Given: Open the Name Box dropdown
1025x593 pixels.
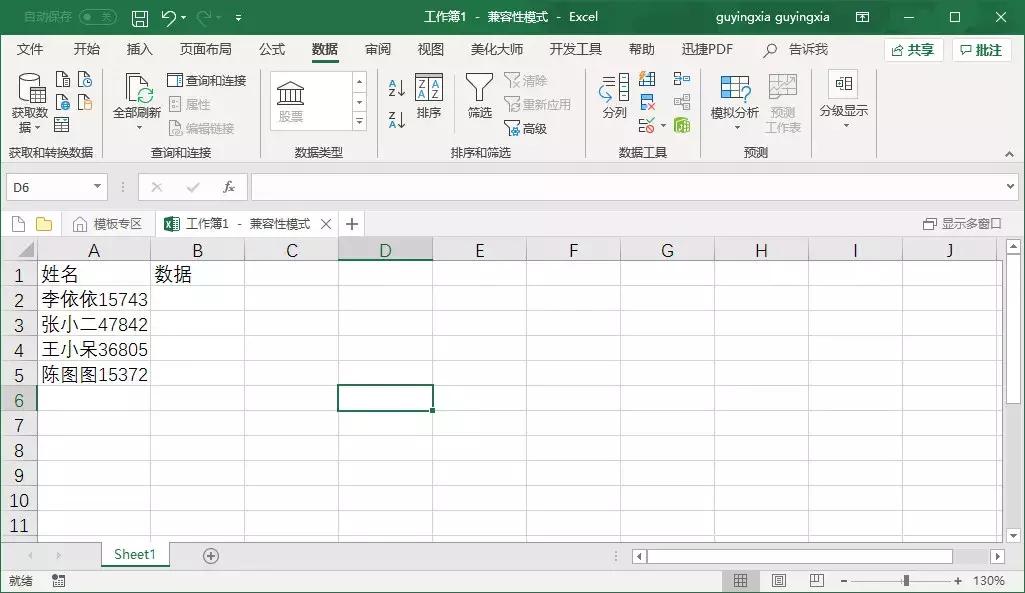Looking at the screenshot, I should click(x=95, y=186).
